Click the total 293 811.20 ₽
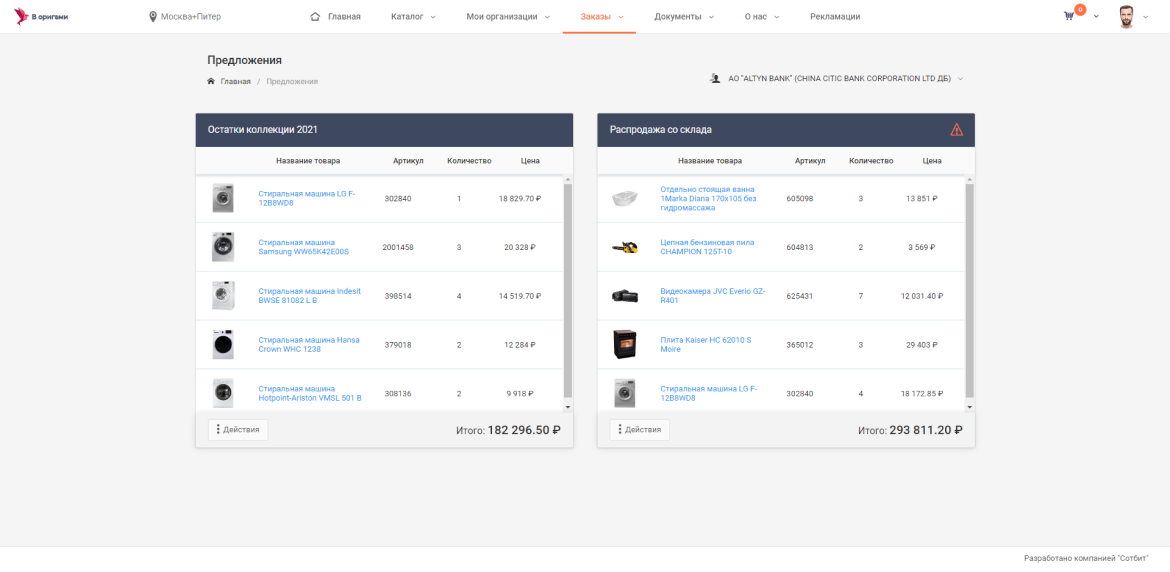This screenshot has height=572, width=1170. click(926, 430)
